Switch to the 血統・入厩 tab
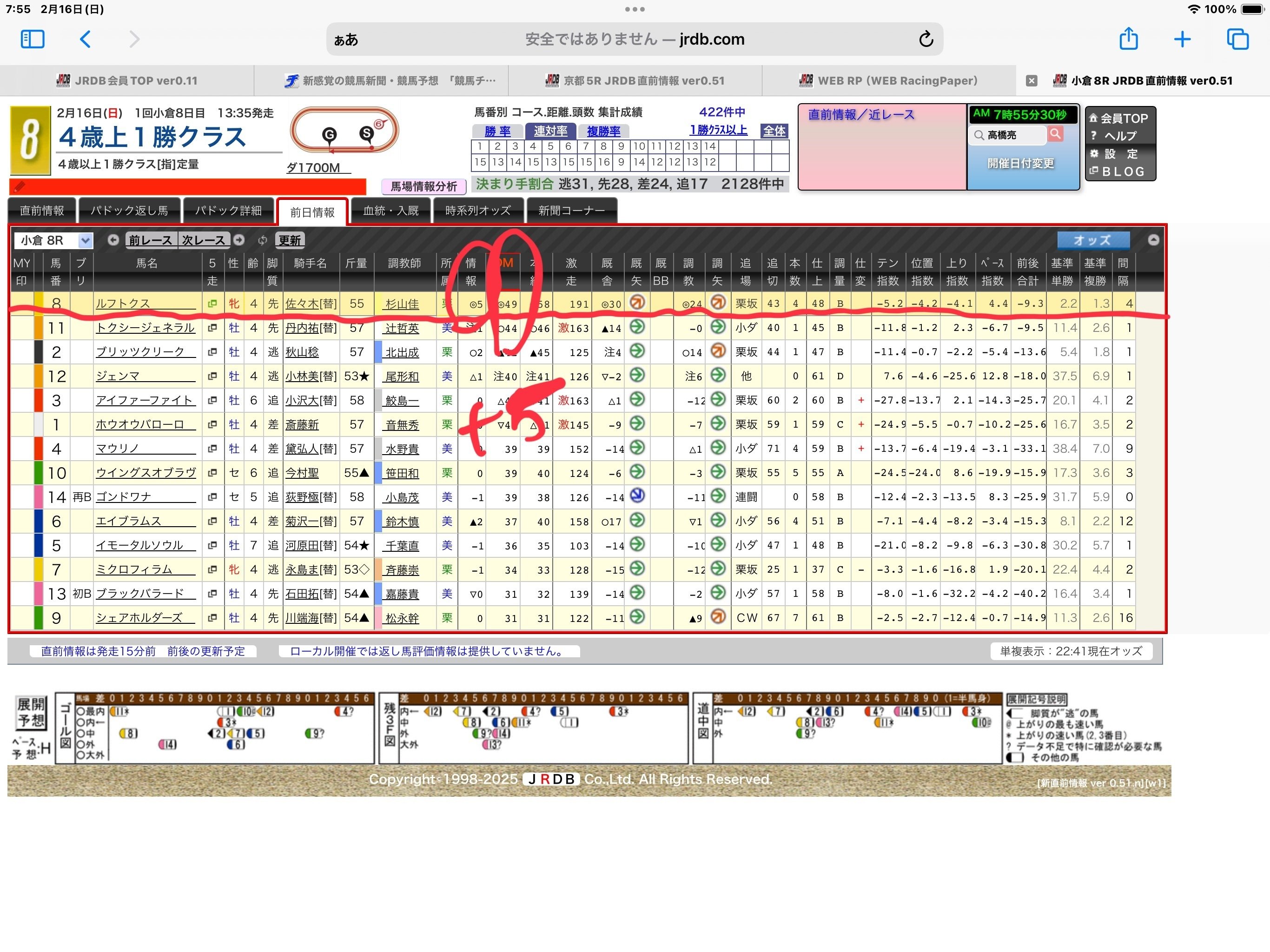Screen dimensions: 1270x952 click(x=390, y=211)
